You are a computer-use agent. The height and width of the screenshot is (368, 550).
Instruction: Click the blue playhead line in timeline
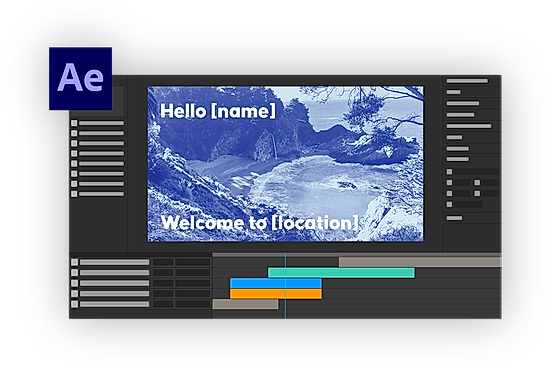(x=286, y=286)
